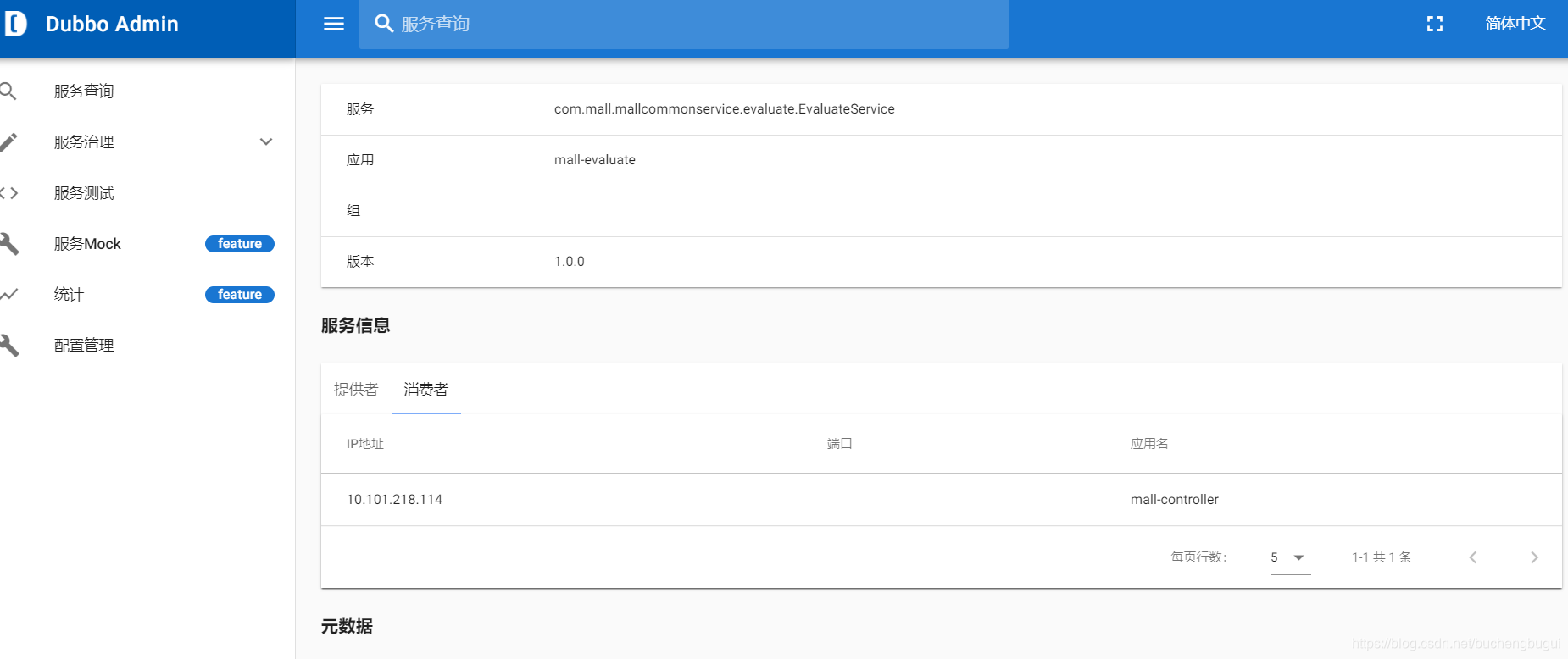
Task: Click the 服务信息 section heading
Action: pyautogui.click(x=355, y=325)
